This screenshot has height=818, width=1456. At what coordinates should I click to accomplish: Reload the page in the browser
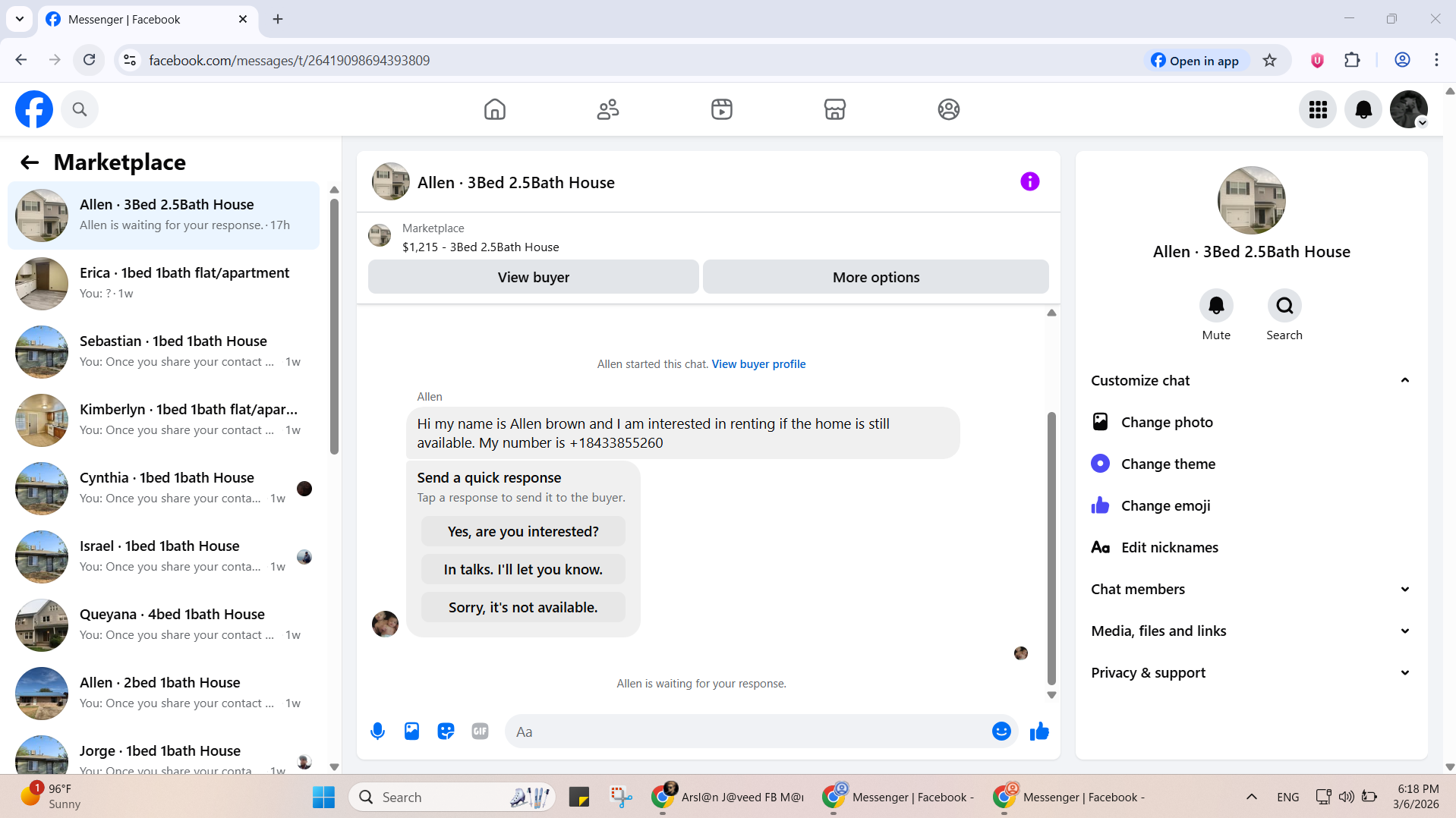[89, 60]
